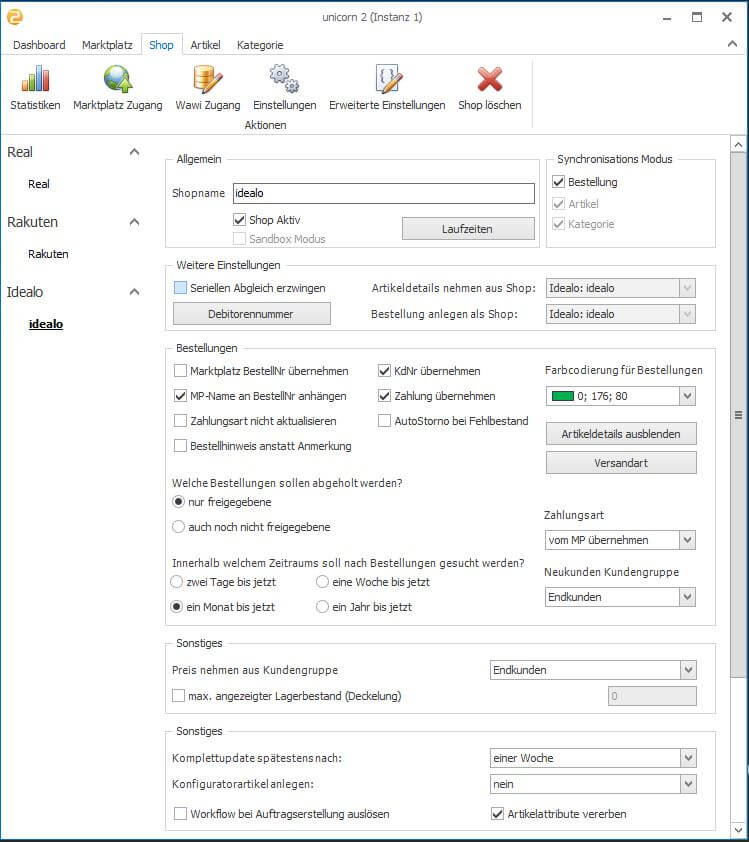The image size is (749, 842).
Task: Select eine Woche bis jetzt
Action: (322, 582)
